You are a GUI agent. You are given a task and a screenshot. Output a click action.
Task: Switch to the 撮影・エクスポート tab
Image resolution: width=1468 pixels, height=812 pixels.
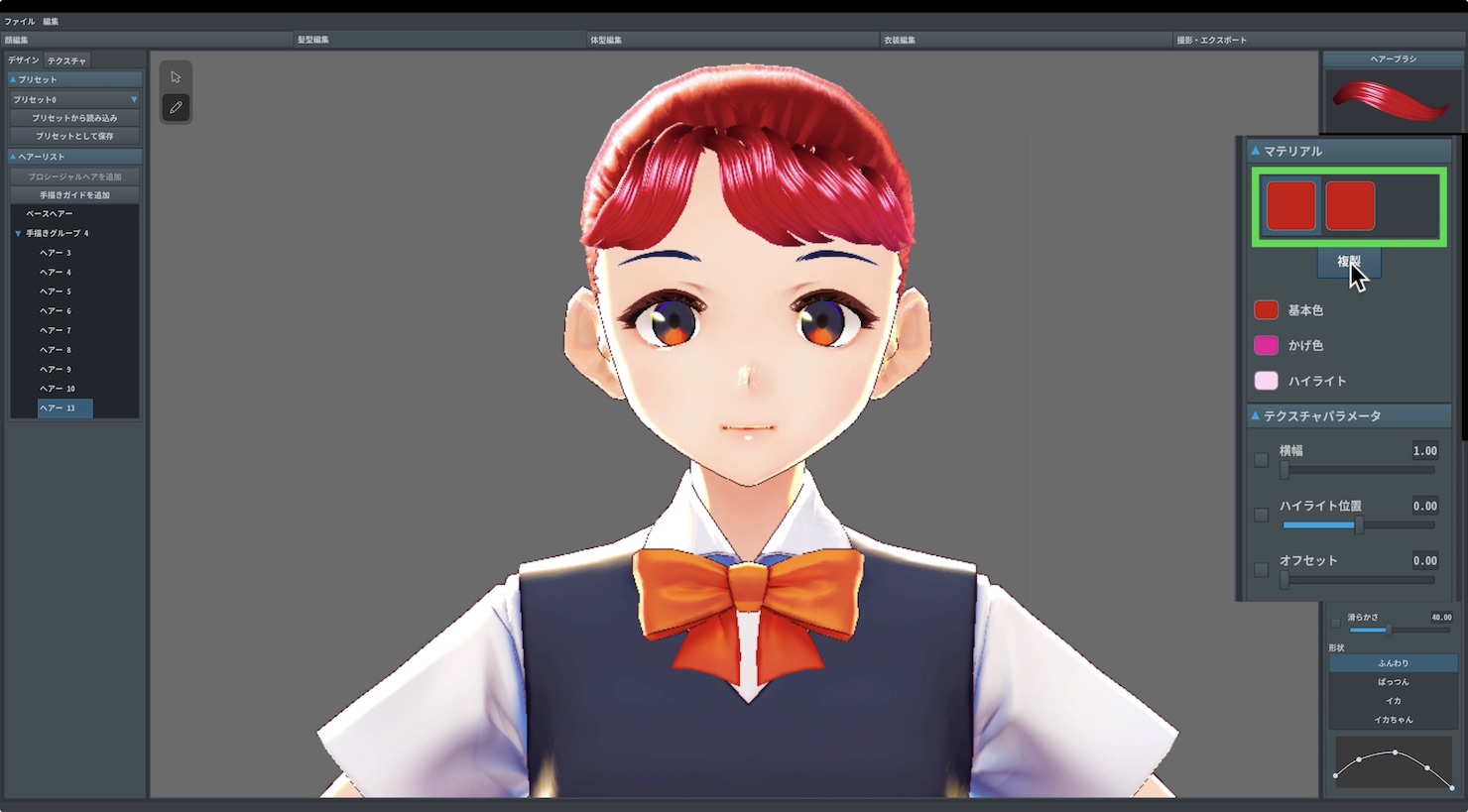pyautogui.click(x=1319, y=40)
